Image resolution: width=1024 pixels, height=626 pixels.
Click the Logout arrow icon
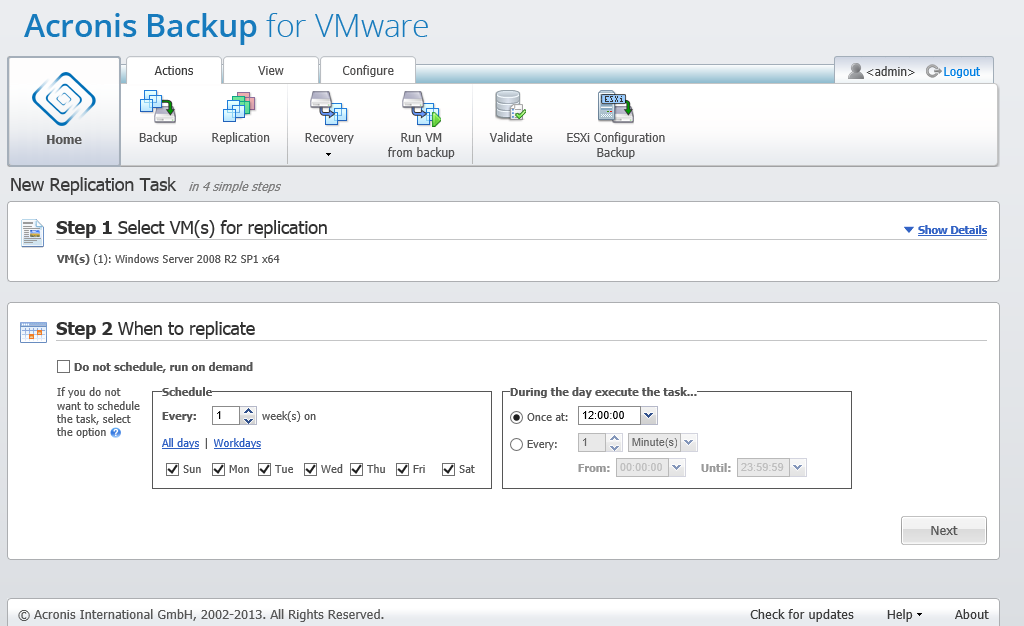pos(933,71)
